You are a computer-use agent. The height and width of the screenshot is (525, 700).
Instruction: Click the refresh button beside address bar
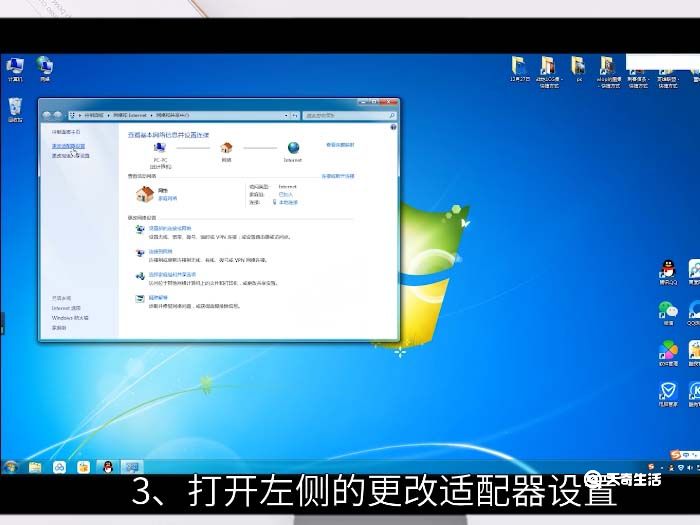click(295, 116)
